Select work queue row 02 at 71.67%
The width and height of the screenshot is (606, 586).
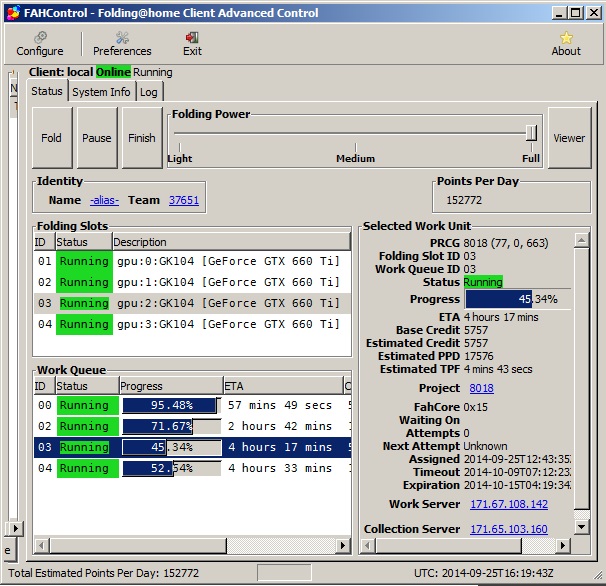click(x=192, y=426)
